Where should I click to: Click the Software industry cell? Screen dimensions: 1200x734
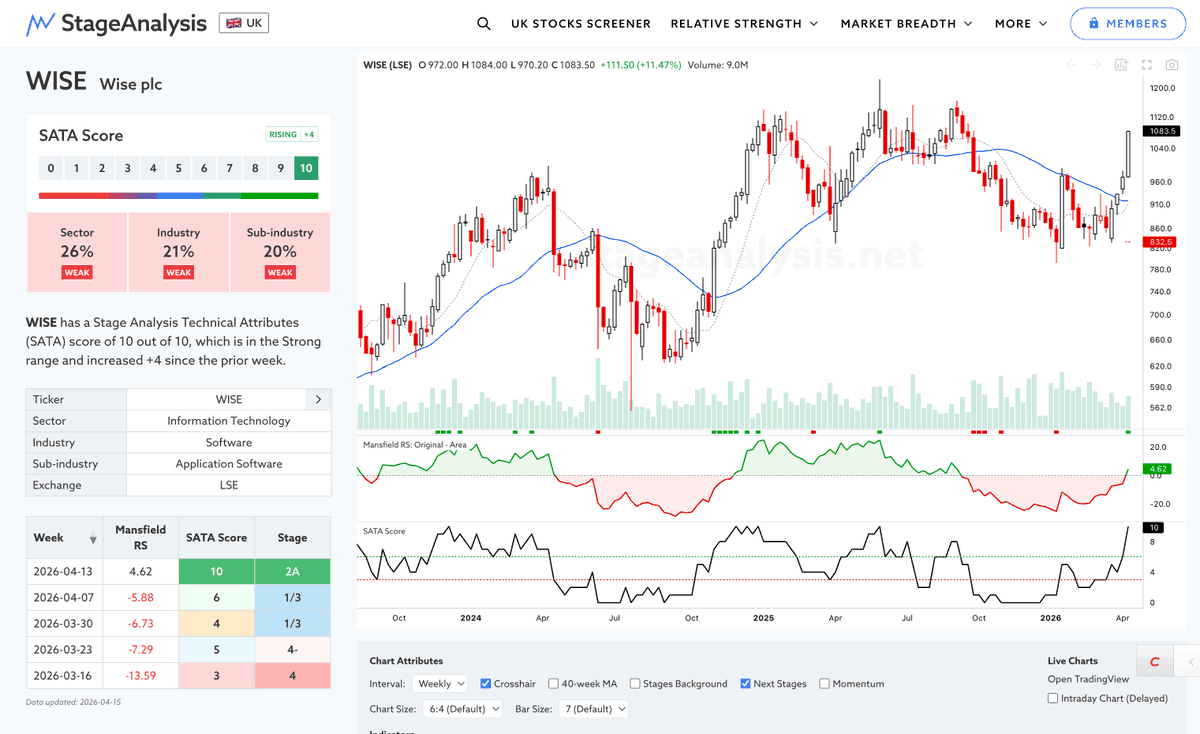coord(229,442)
